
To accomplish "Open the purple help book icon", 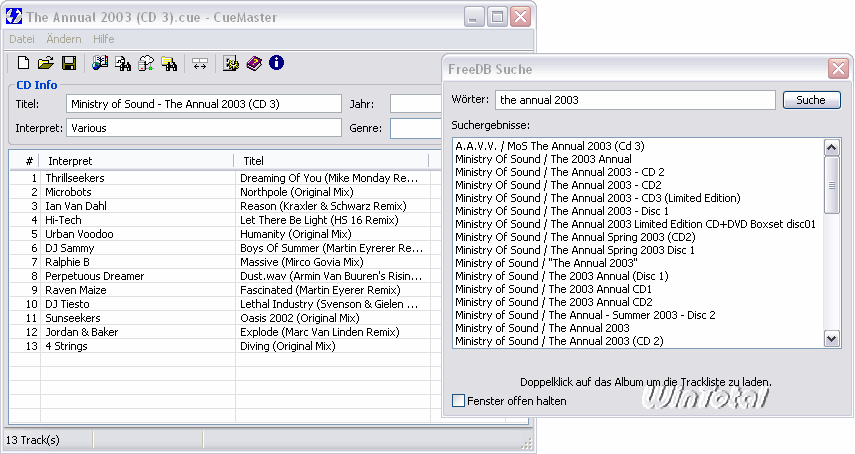I will click(x=254, y=63).
